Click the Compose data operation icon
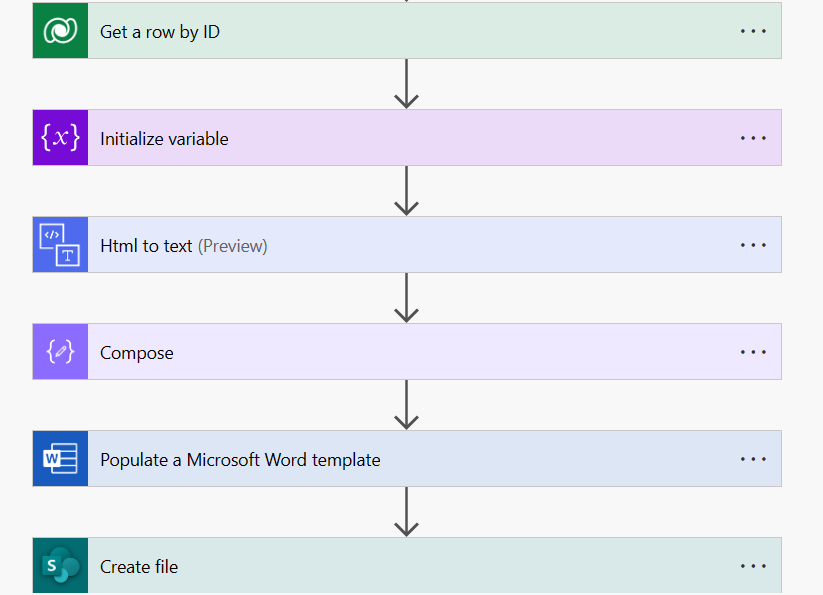 [x=60, y=352]
